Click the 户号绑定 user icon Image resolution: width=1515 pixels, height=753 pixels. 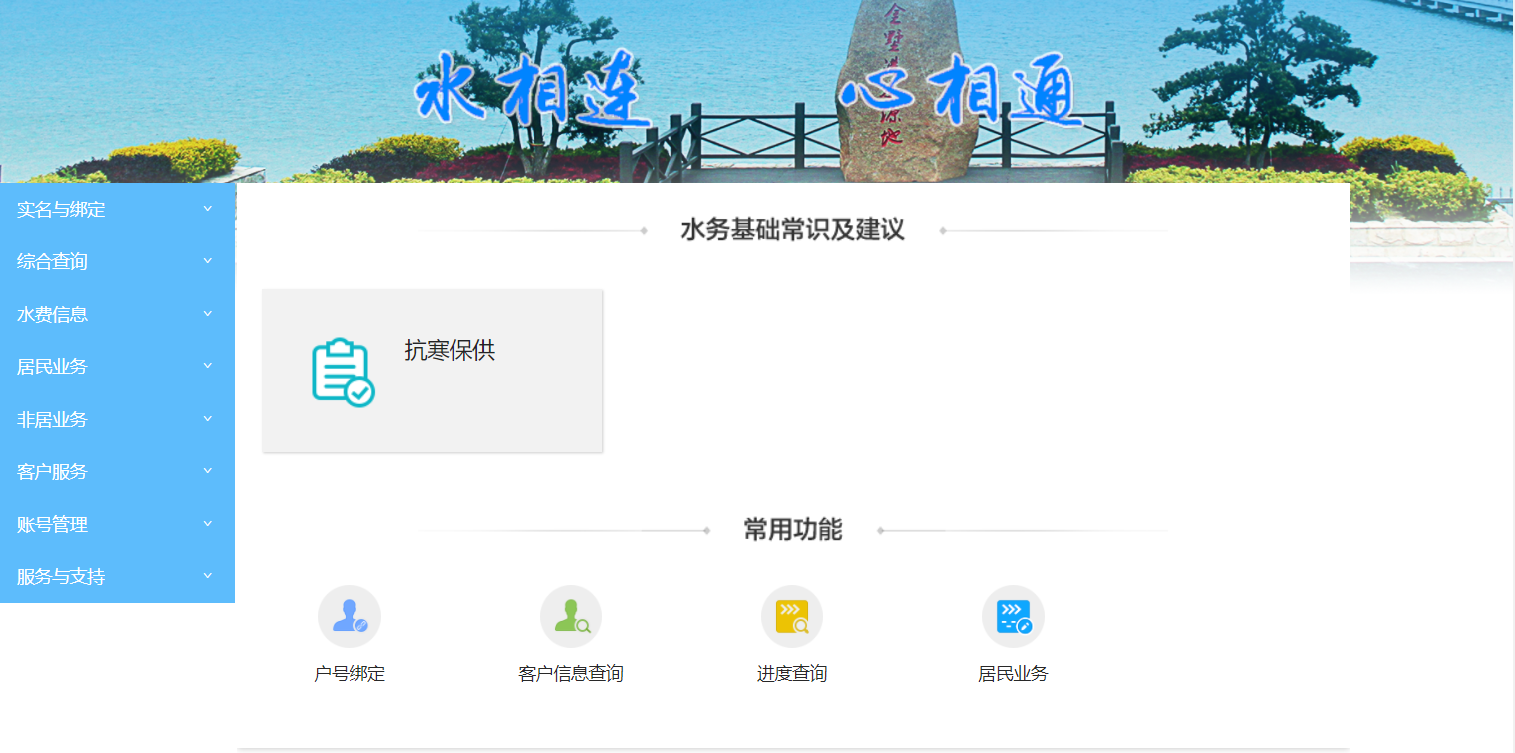tap(349, 616)
